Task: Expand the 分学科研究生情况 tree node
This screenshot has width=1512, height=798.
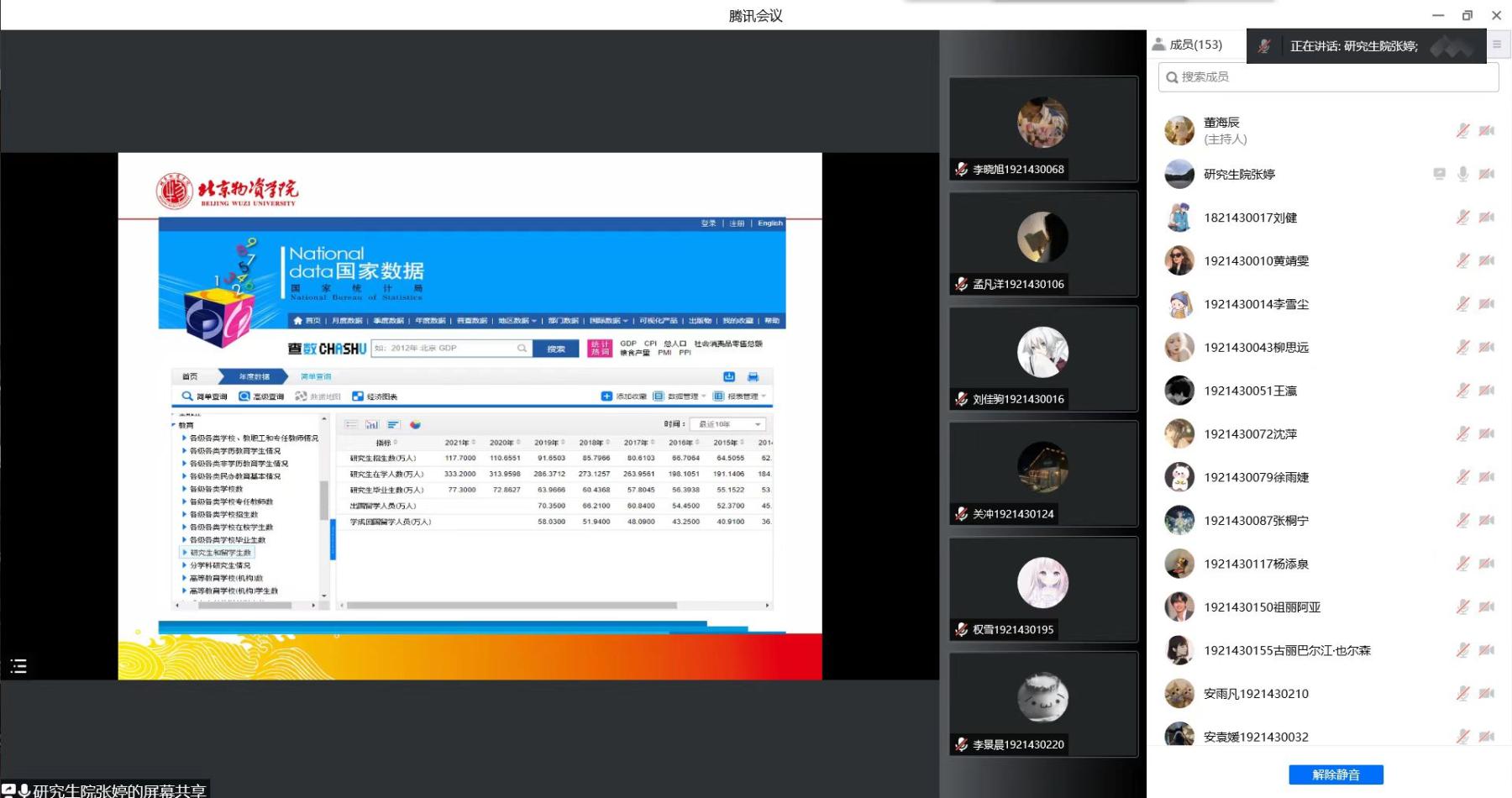Action: (184, 565)
